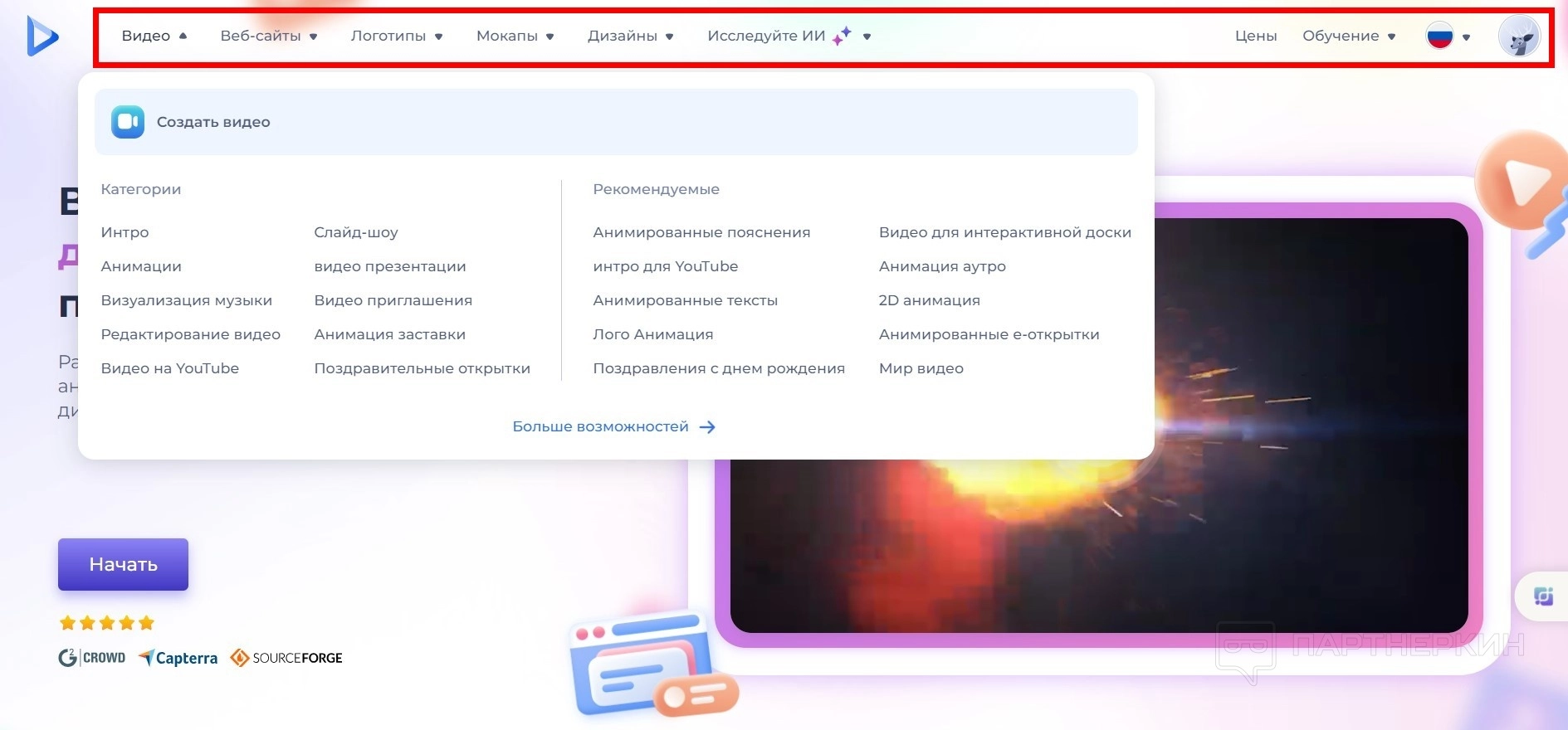Expand the Веб-сайты dropdown

click(269, 36)
